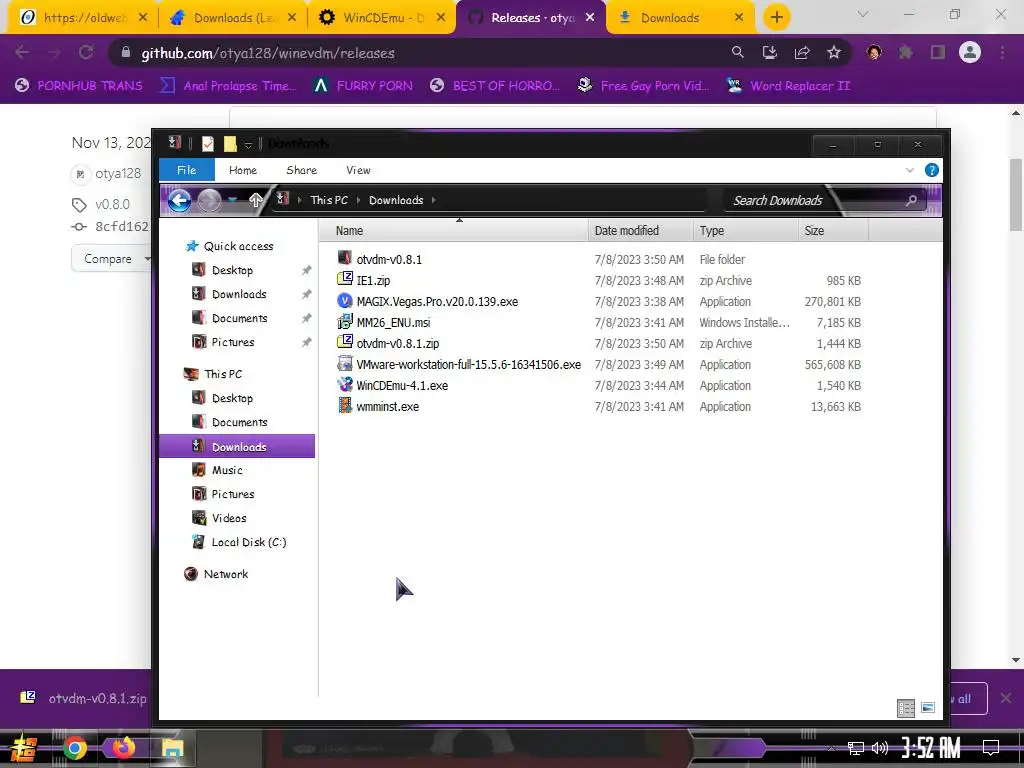1024x768 pixels.
Task: Click This PC in Explorer breadcrumb
Action: pyautogui.click(x=329, y=200)
